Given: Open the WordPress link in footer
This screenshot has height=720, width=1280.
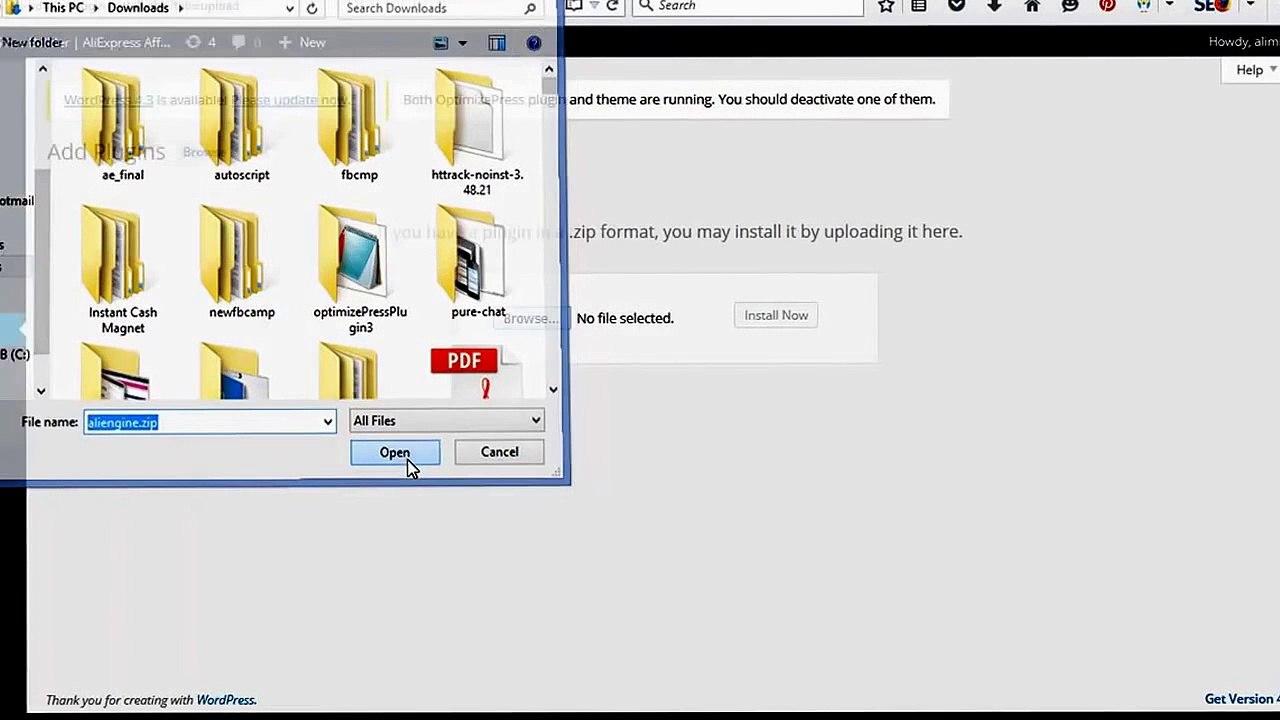Looking at the screenshot, I should [226, 700].
